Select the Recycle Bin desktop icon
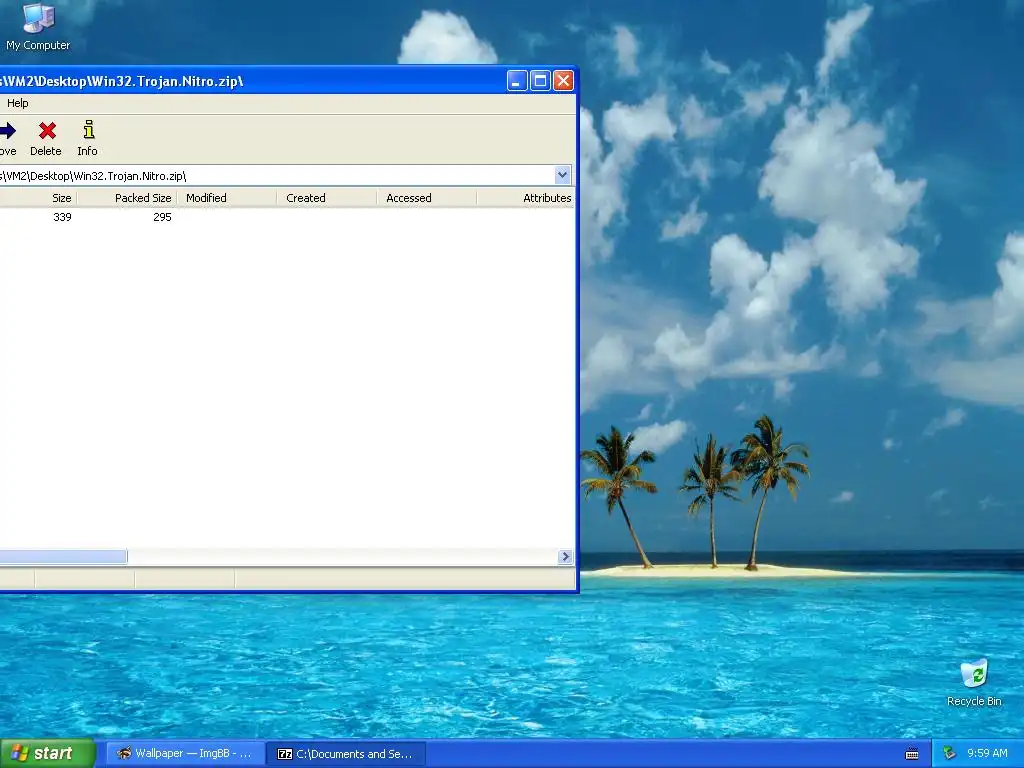1024x768 pixels. [x=974, y=683]
